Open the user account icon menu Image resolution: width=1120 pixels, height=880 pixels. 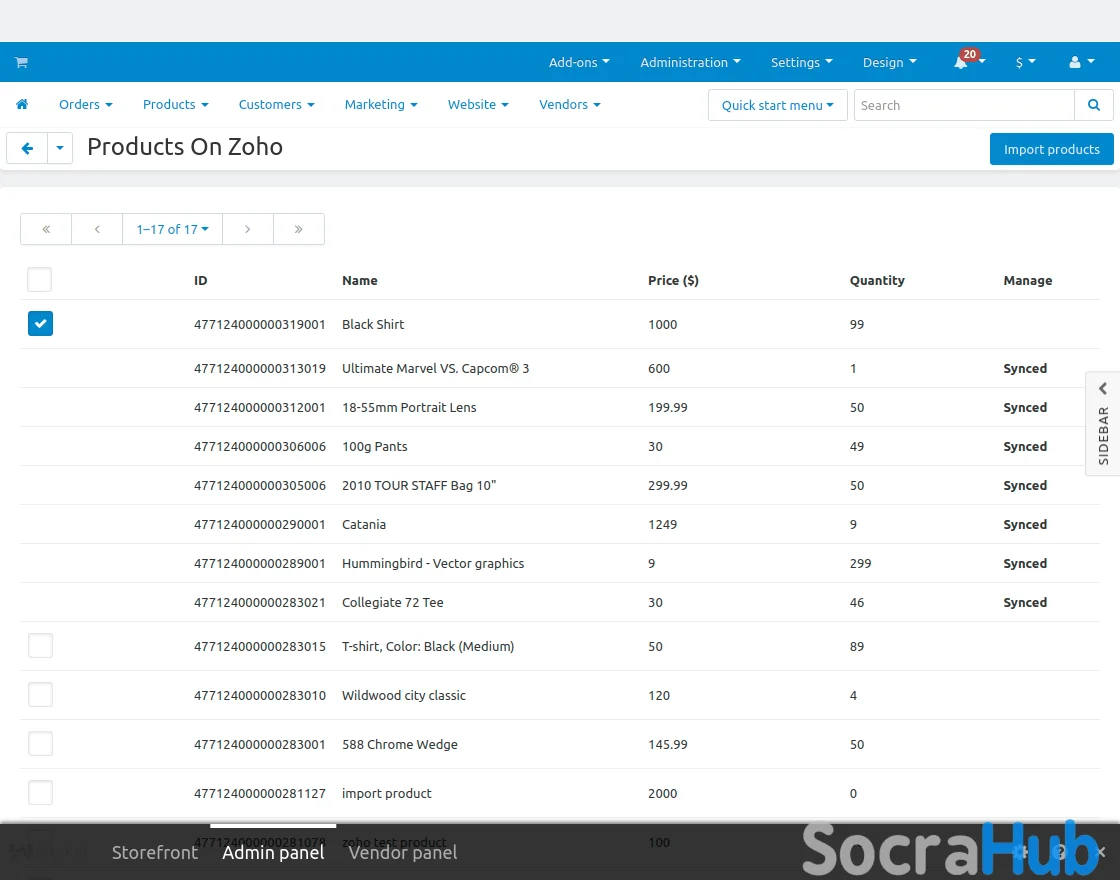pos(1080,62)
